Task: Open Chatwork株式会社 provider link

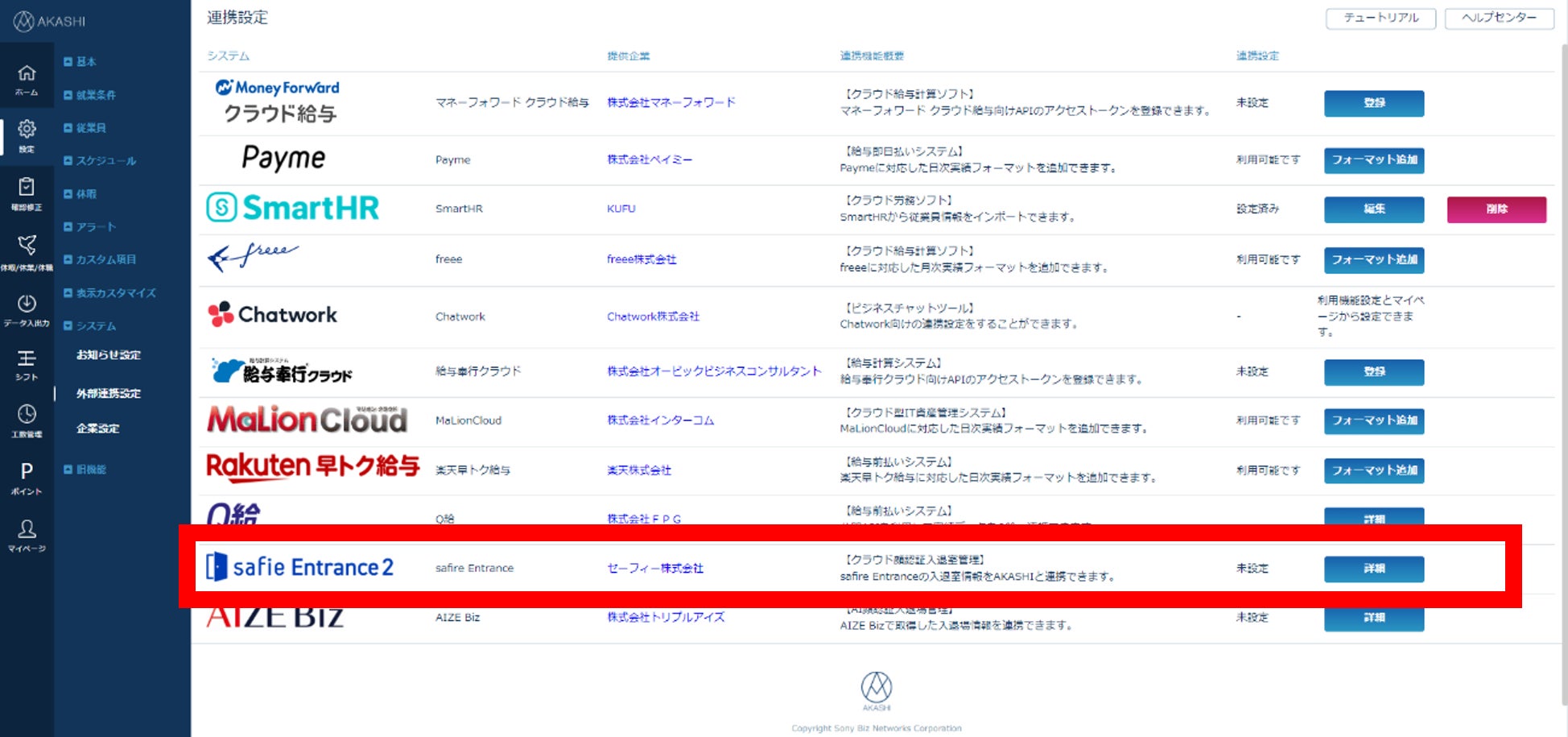Action: tap(653, 317)
